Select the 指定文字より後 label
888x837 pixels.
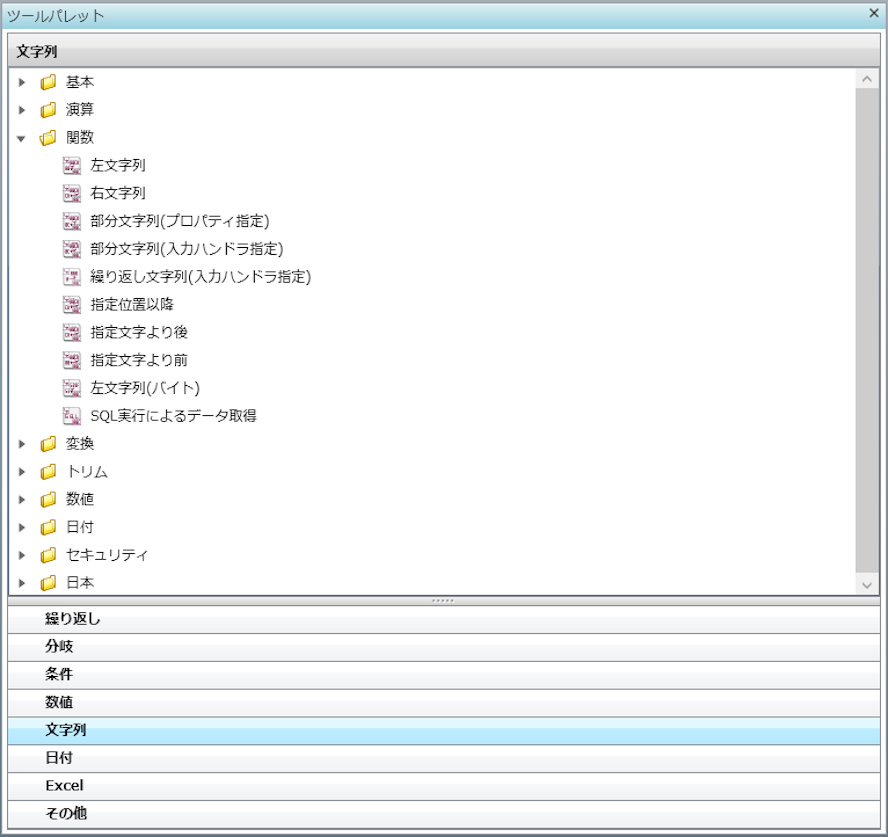pyautogui.click(x=139, y=332)
